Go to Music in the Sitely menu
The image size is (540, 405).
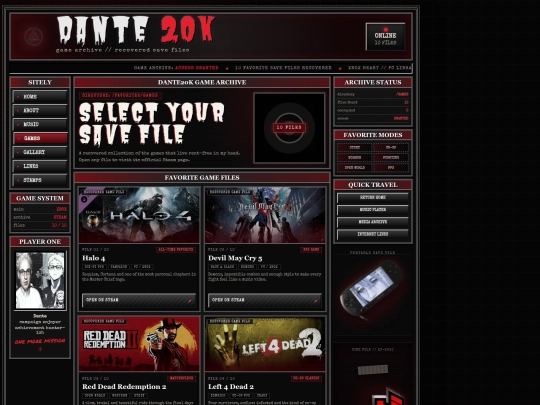[40, 124]
